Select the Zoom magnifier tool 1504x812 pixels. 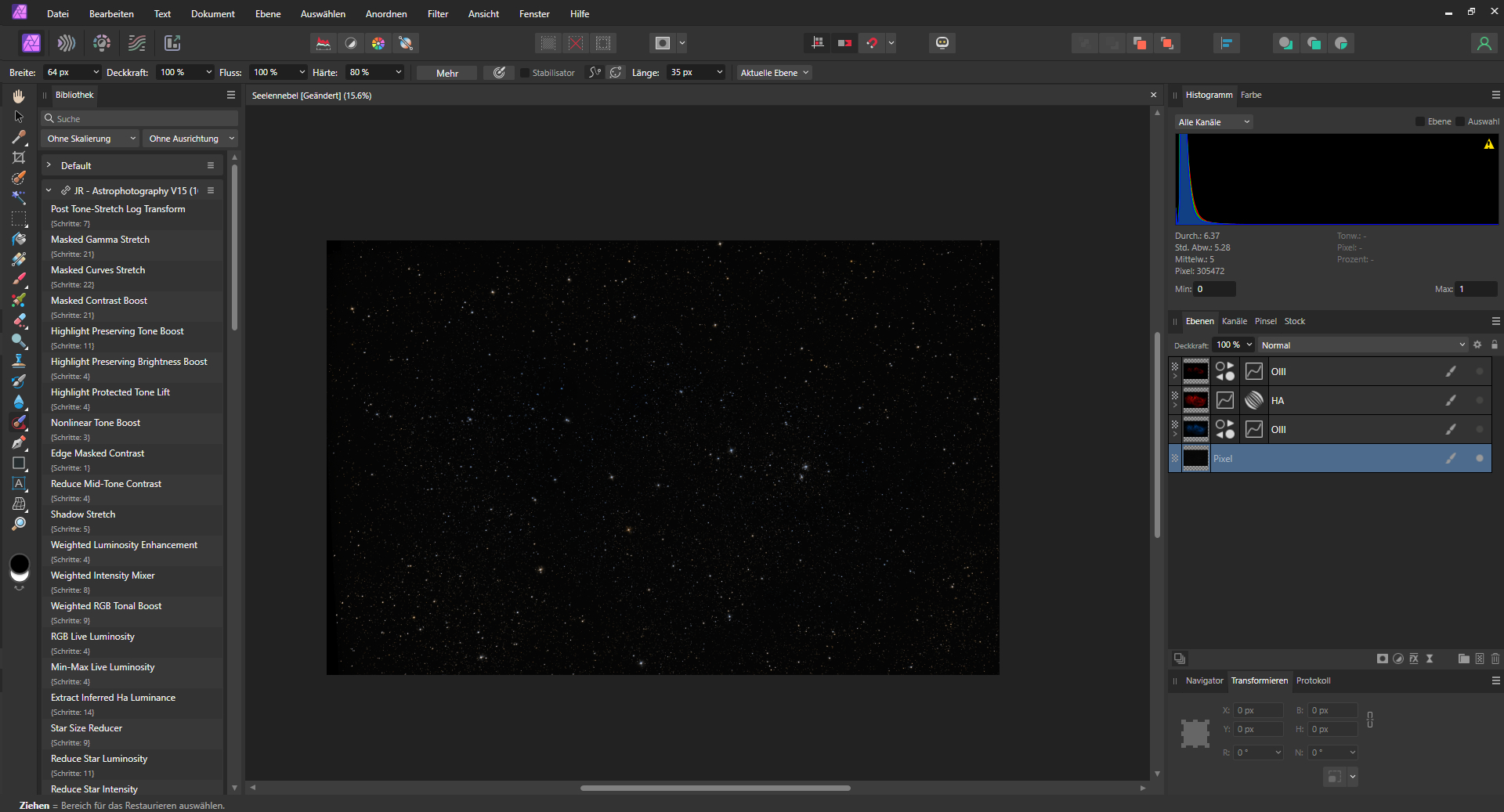[x=19, y=524]
